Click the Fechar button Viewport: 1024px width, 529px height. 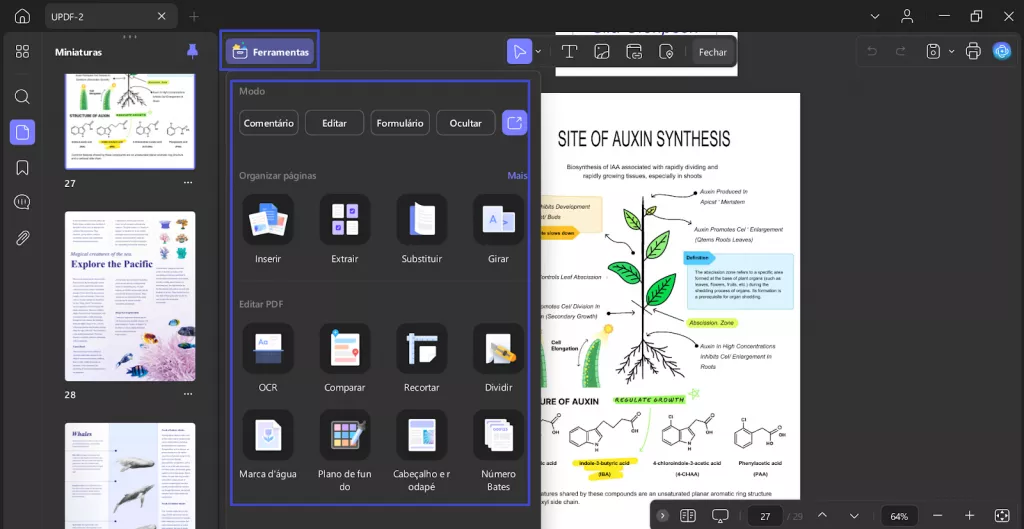pos(712,52)
